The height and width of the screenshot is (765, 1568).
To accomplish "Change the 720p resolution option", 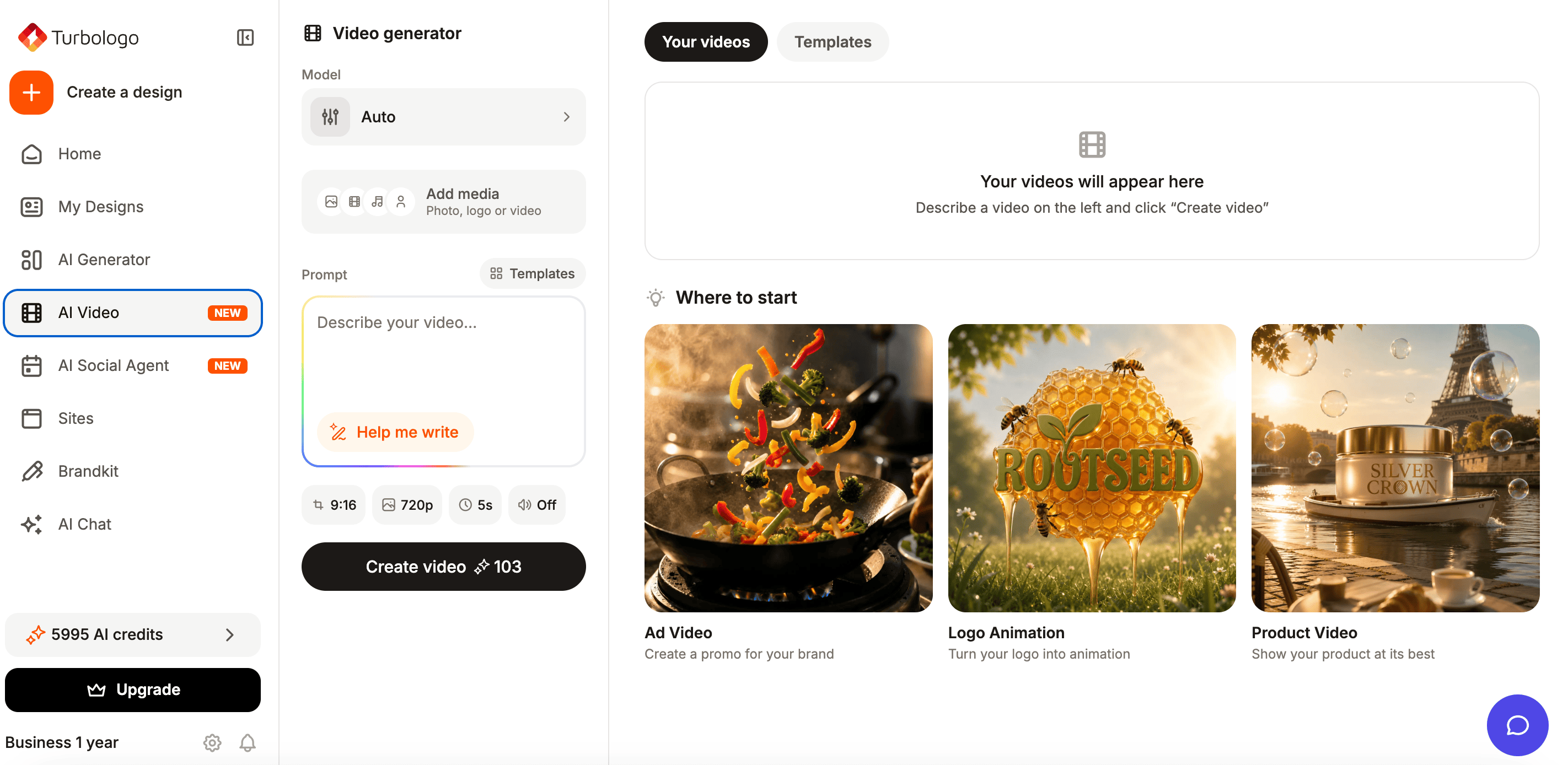I will (x=407, y=504).
